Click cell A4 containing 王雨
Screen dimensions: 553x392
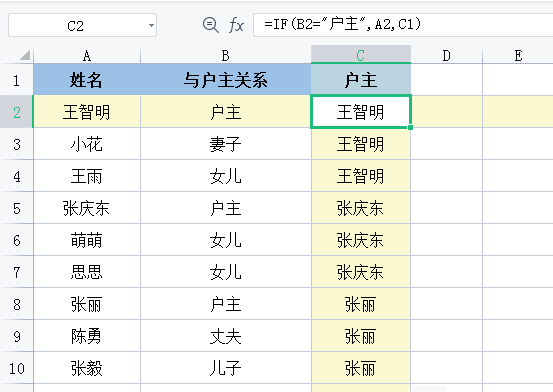[x=87, y=176]
